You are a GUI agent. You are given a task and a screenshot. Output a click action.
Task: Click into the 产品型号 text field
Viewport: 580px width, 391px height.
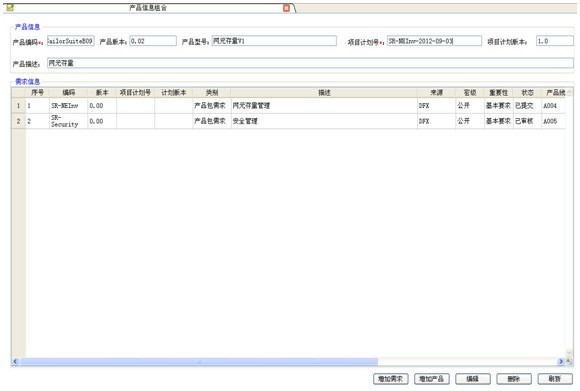point(274,41)
